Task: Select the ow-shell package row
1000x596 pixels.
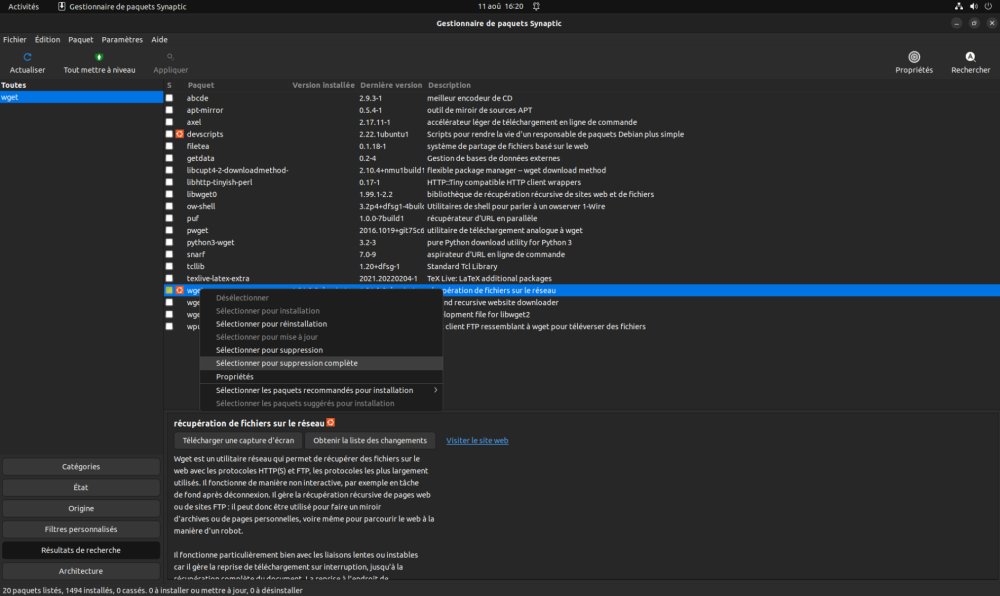Action: click(x=582, y=207)
